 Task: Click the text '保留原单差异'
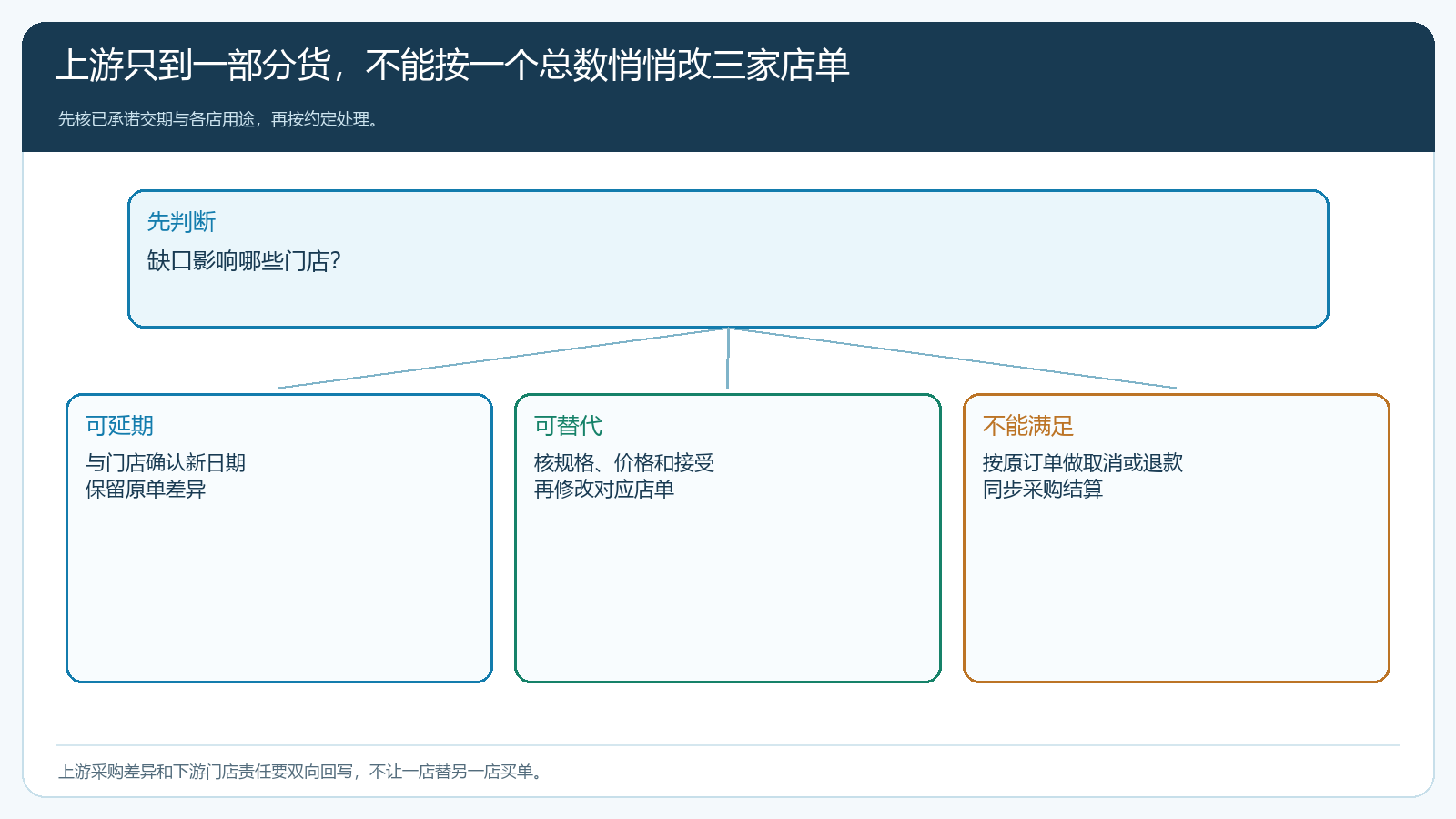pyautogui.click(x=146, y=490)
